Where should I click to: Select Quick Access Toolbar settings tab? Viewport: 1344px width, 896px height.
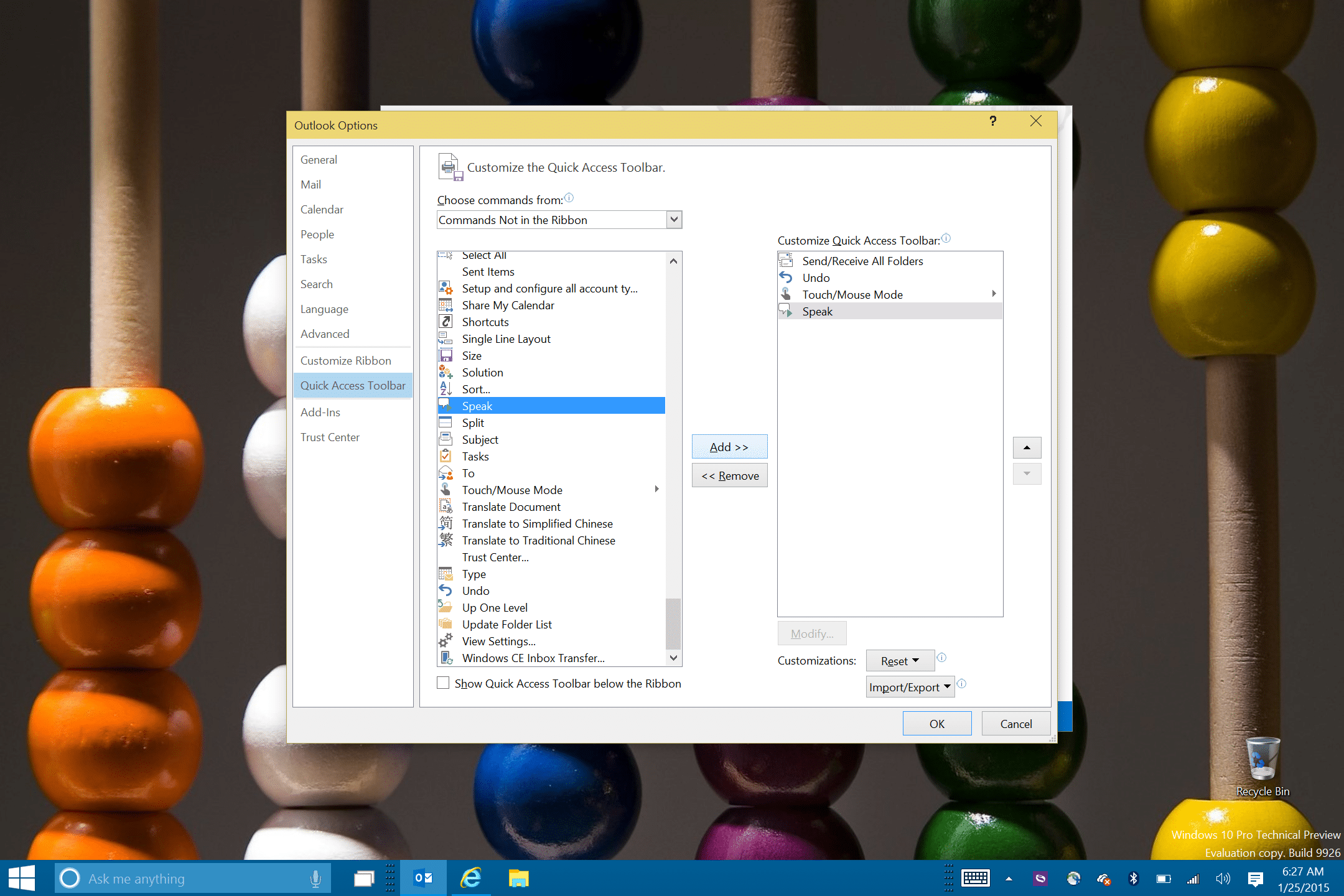354,385
